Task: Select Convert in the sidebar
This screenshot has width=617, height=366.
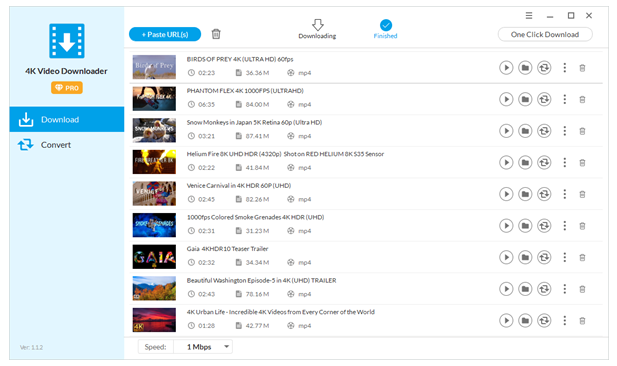Action: click(x=67, y=145)
